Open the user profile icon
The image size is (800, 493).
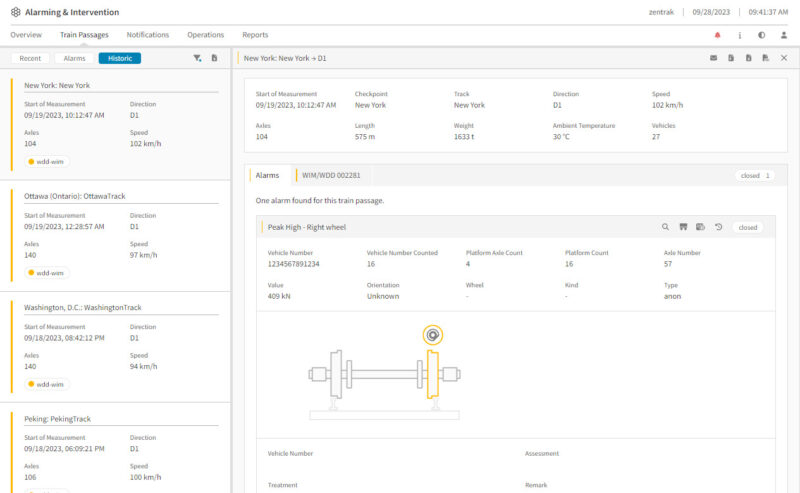point(784,35)
